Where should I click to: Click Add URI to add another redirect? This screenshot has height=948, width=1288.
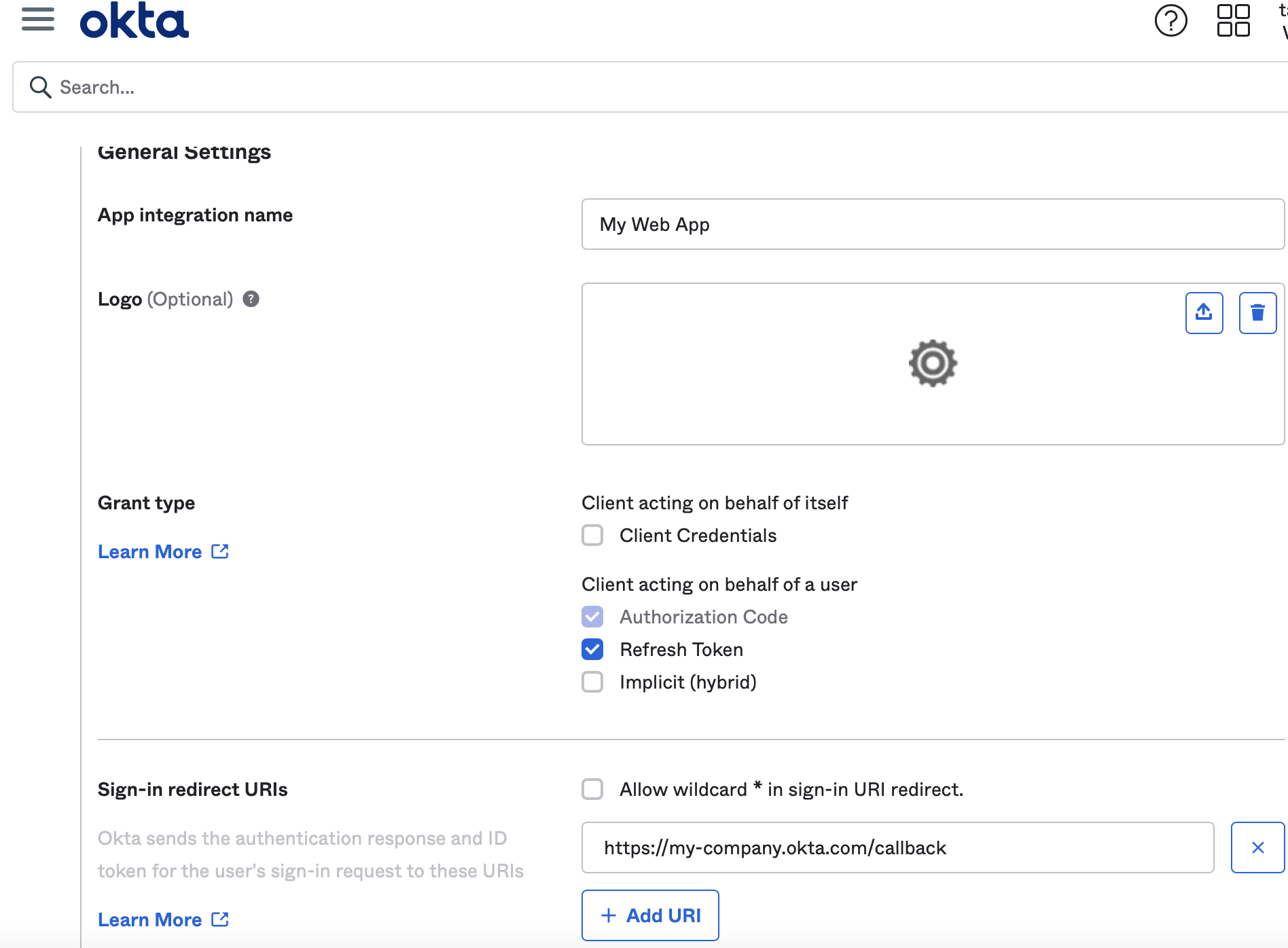click(x=649, y=915)
